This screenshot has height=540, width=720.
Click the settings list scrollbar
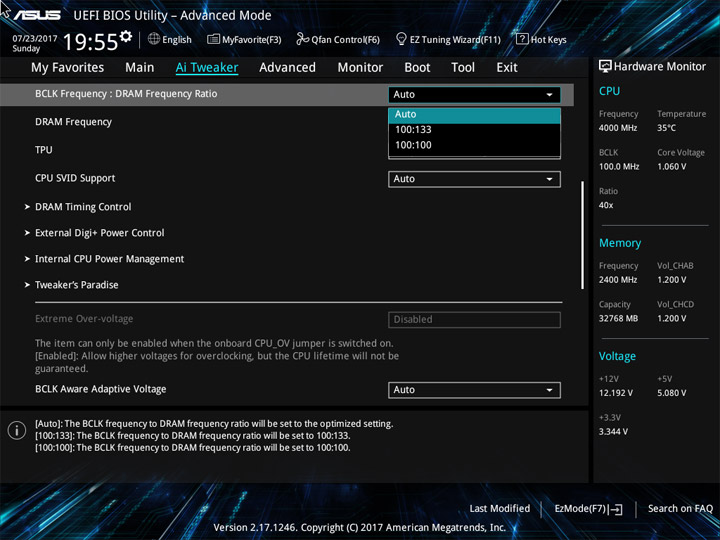pos(582,235)
